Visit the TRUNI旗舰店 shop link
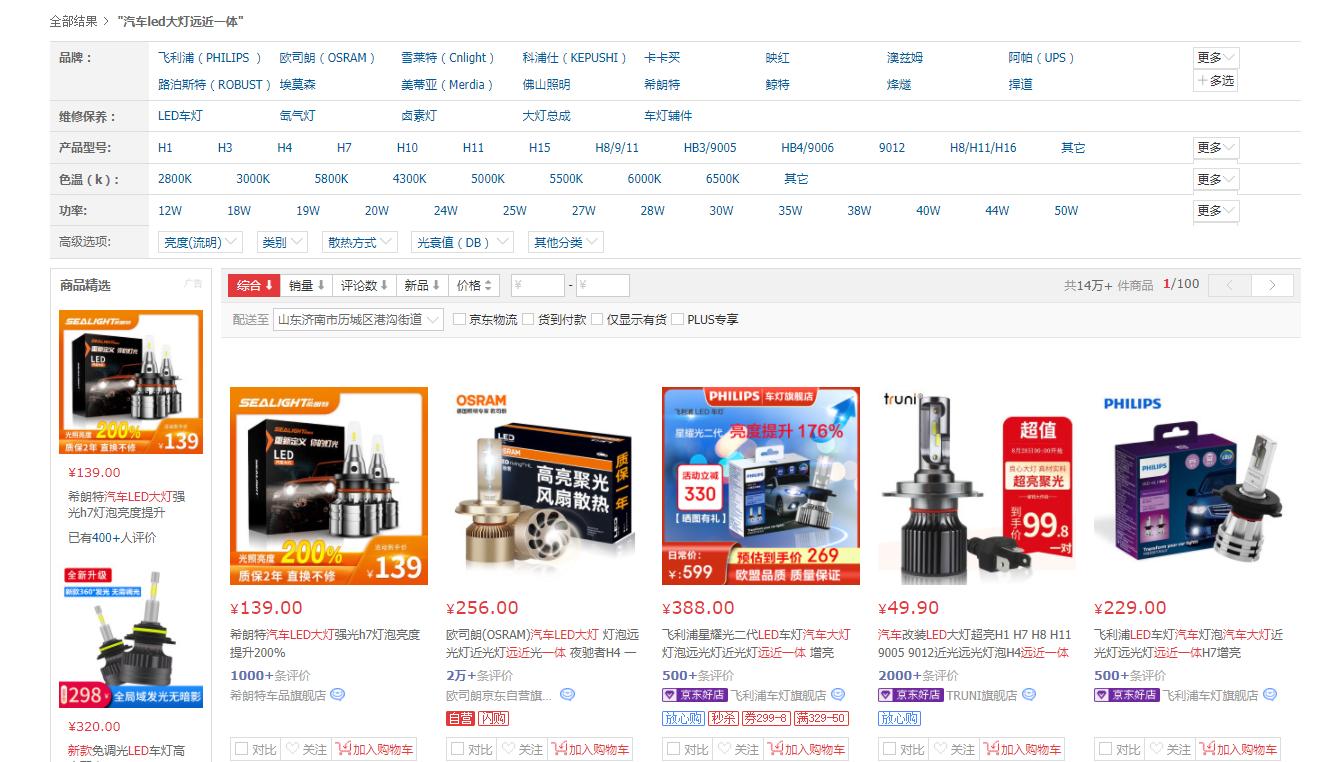The height and width of the screenshot is (762, 1343). 981,695
